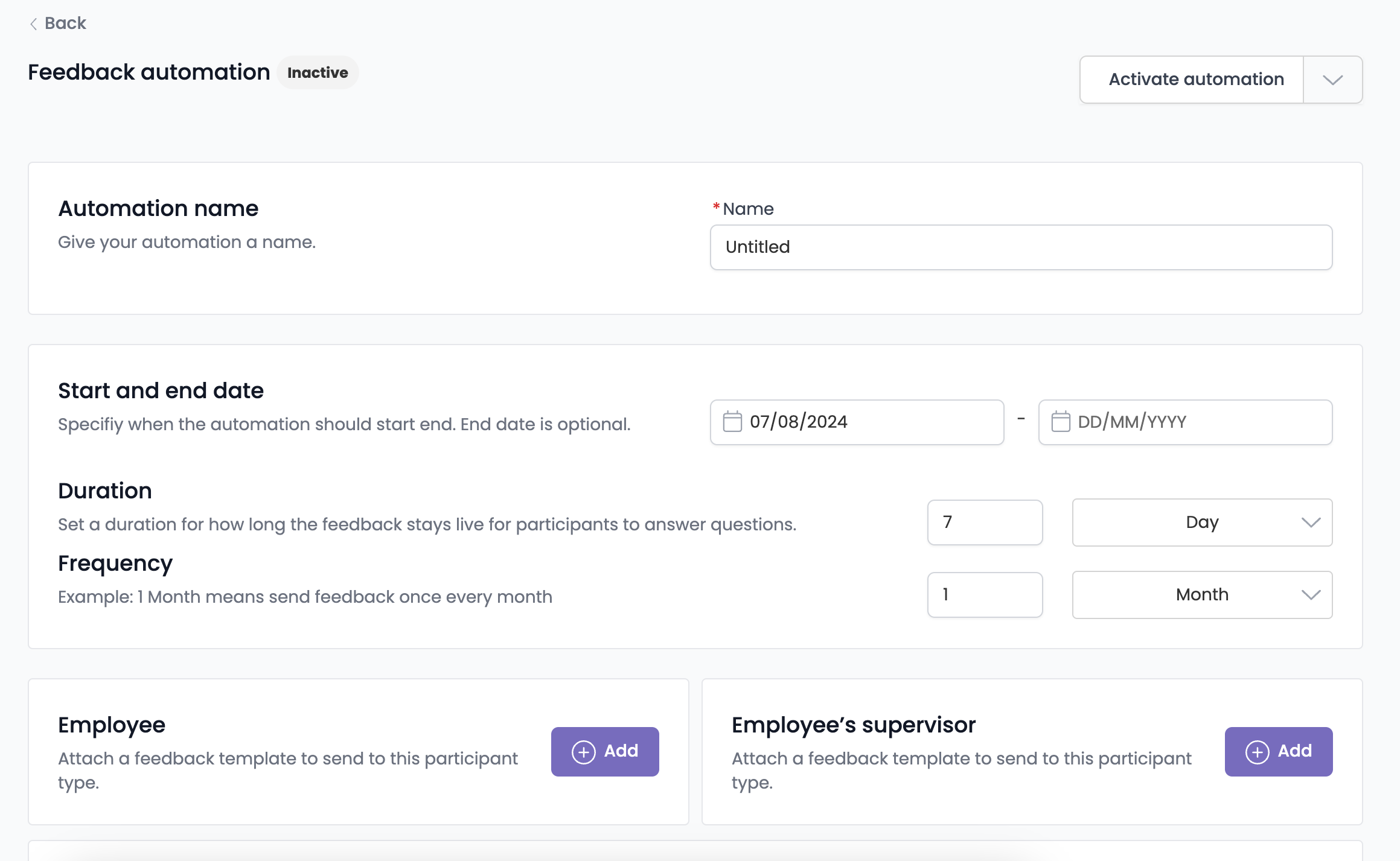The width and height of the screenshot is (1400, 861).
Task: Focus the Frequency number field showing 1
Action: [985, 595]
